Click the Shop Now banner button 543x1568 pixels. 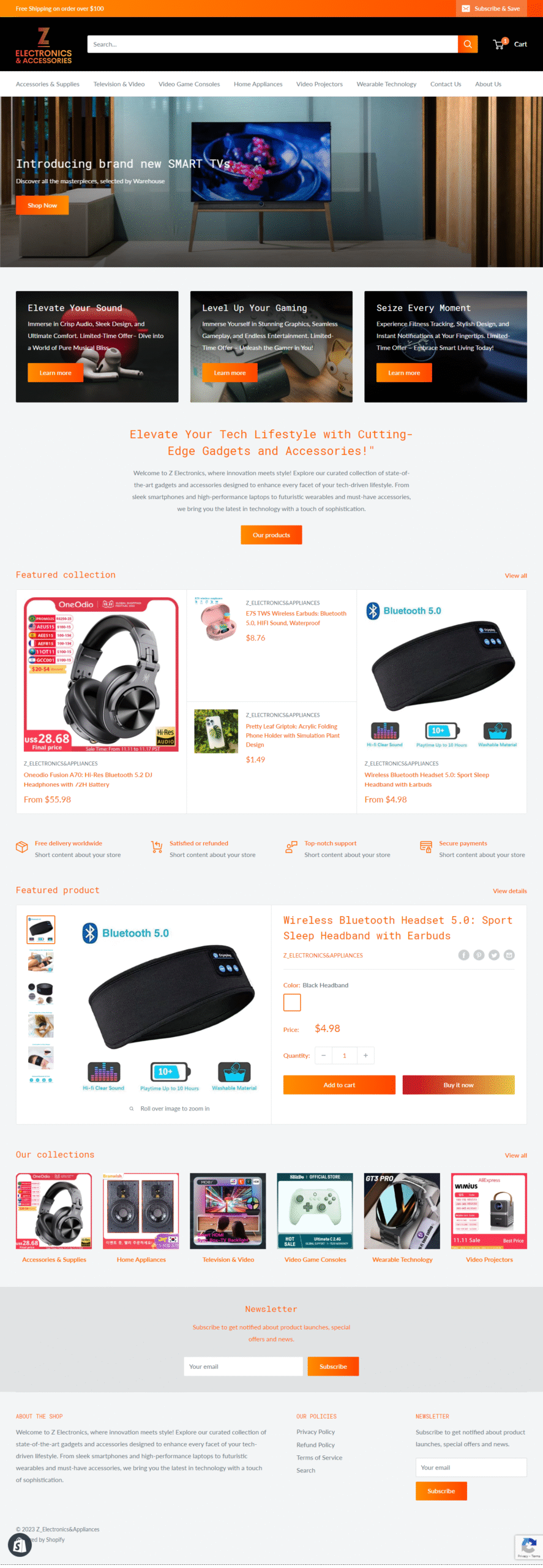coord(42,205)
